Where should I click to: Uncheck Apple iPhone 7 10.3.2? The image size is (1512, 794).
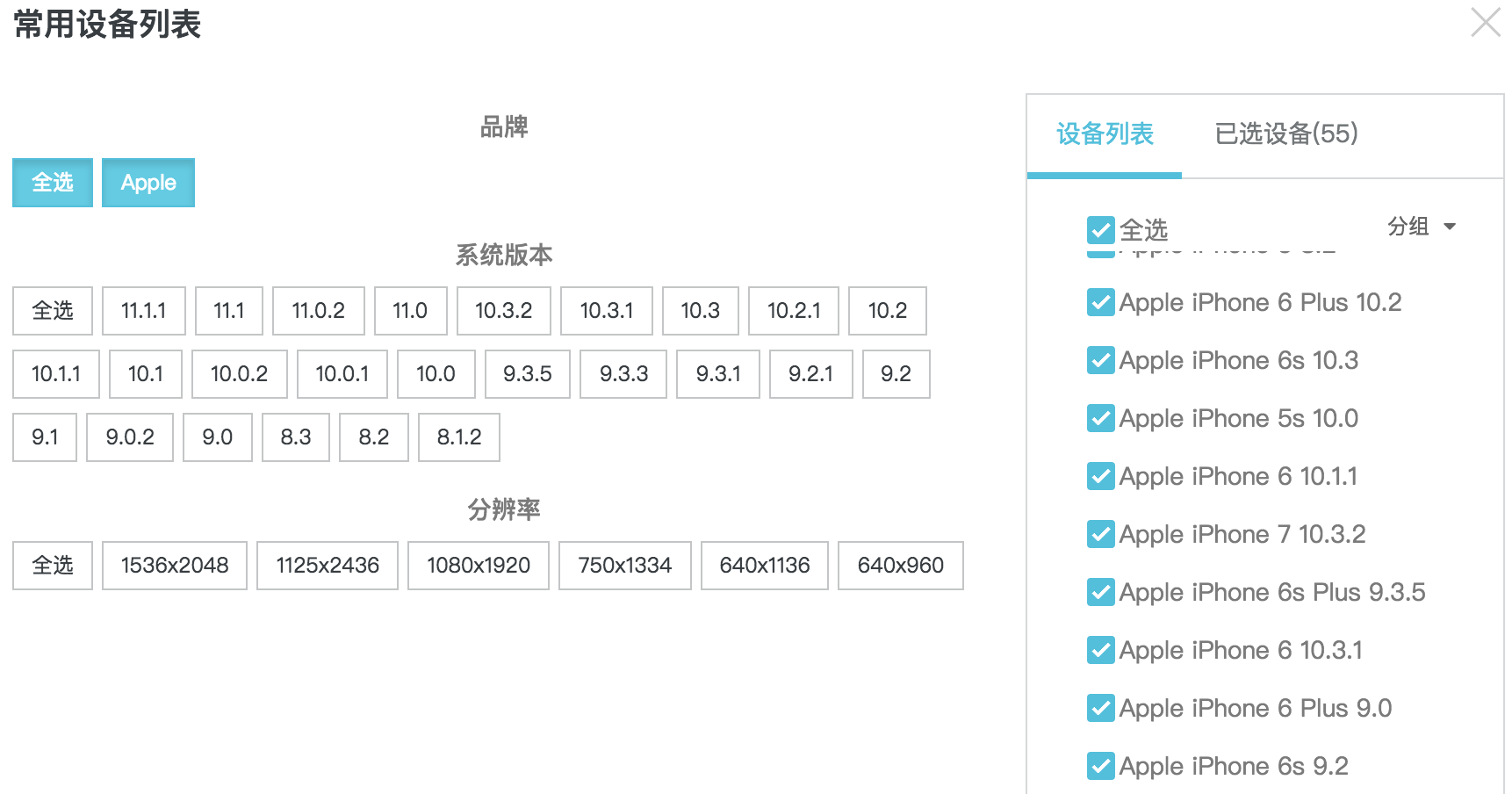coord(1101,534)
